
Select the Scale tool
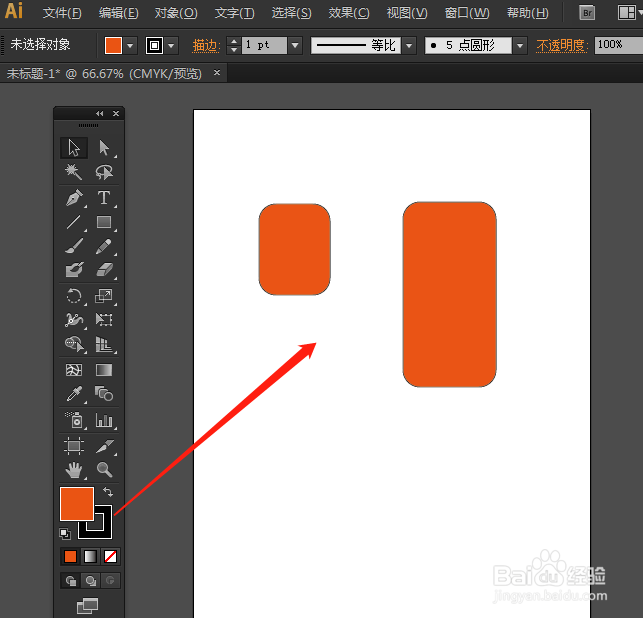(x=104, y=296)
